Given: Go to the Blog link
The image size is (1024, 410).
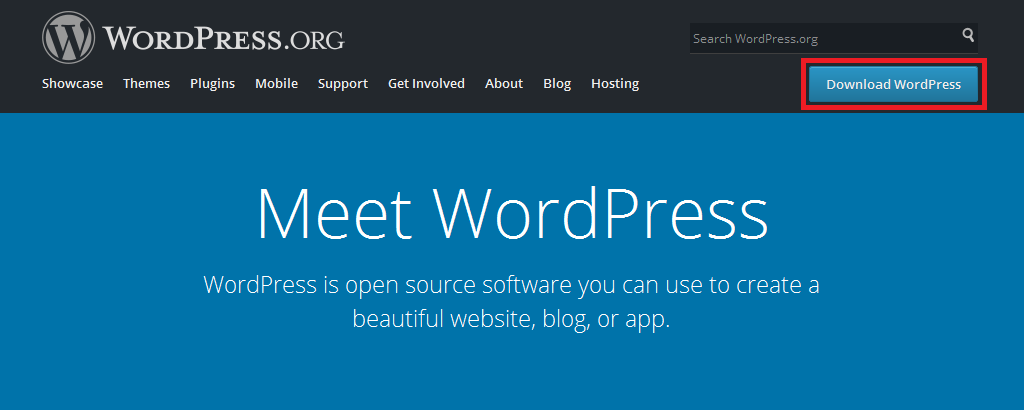Looking at the screenshot, I should click(557, 84).
